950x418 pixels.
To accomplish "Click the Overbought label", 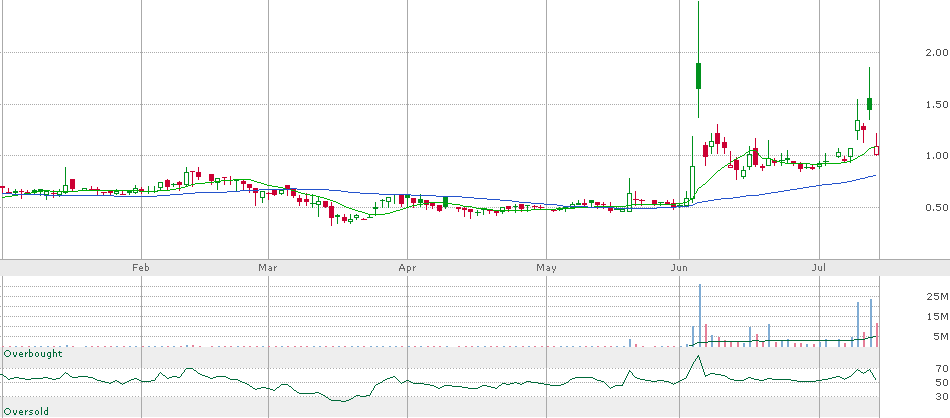I will click(x=33, y=353).
